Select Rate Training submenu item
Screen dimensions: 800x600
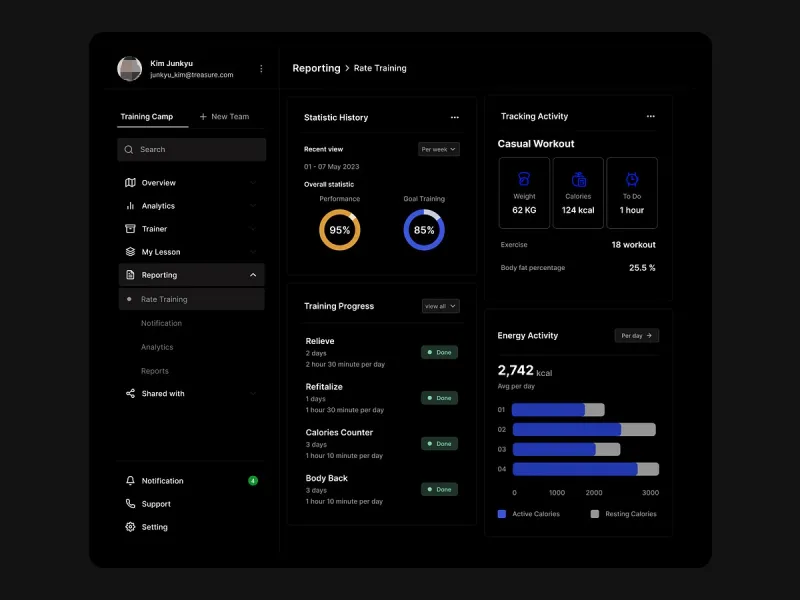click(x=192, y=299)
